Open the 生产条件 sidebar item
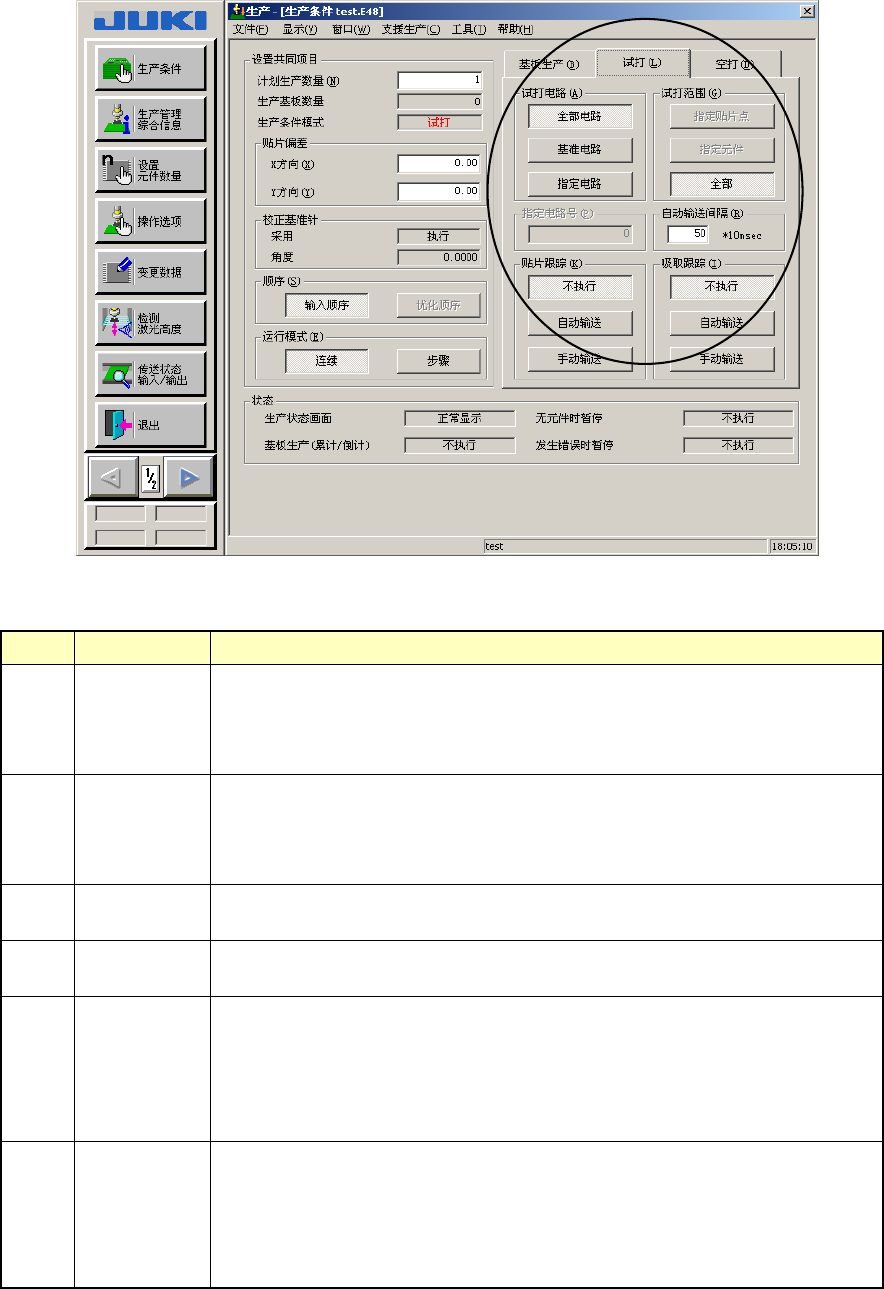Image resolution: width=884 pixels, height=1289 pixels. (x=151, y=68)
